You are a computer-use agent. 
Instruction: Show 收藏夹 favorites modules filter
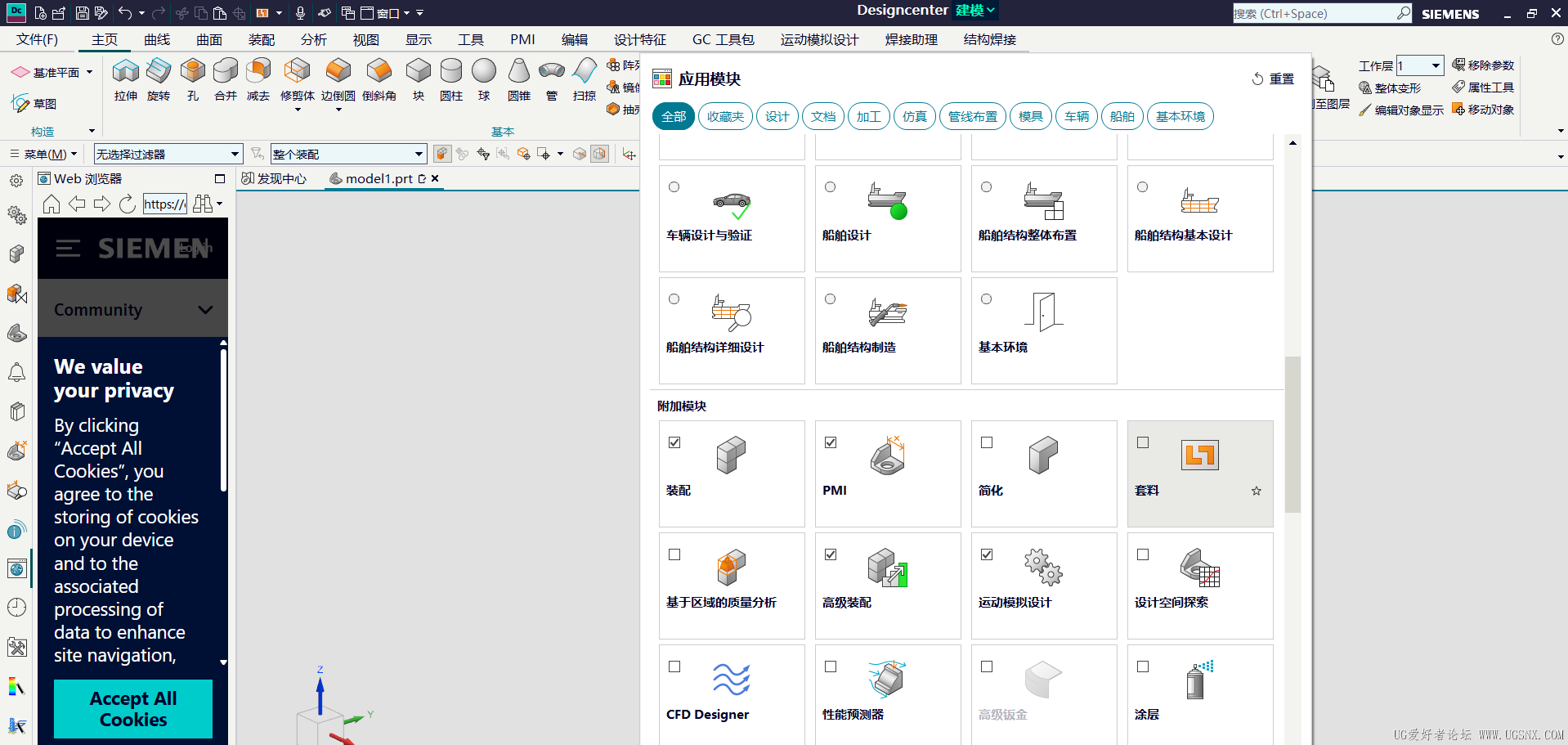coord(725,116)
